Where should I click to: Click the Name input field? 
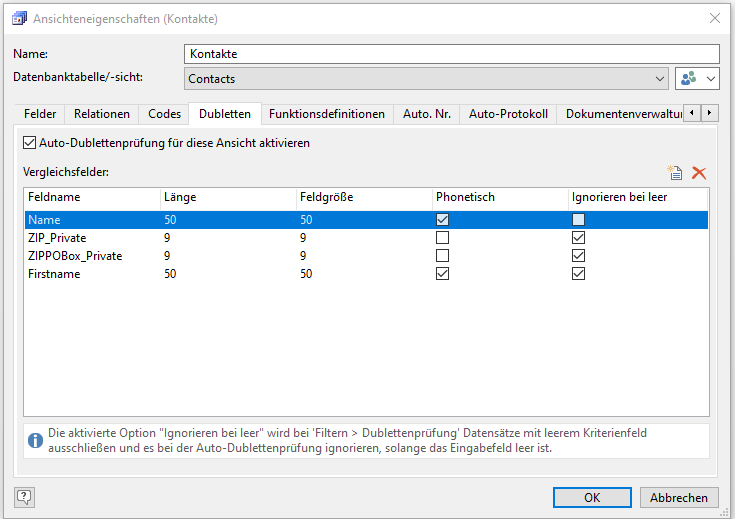click(x=451, y=54)
